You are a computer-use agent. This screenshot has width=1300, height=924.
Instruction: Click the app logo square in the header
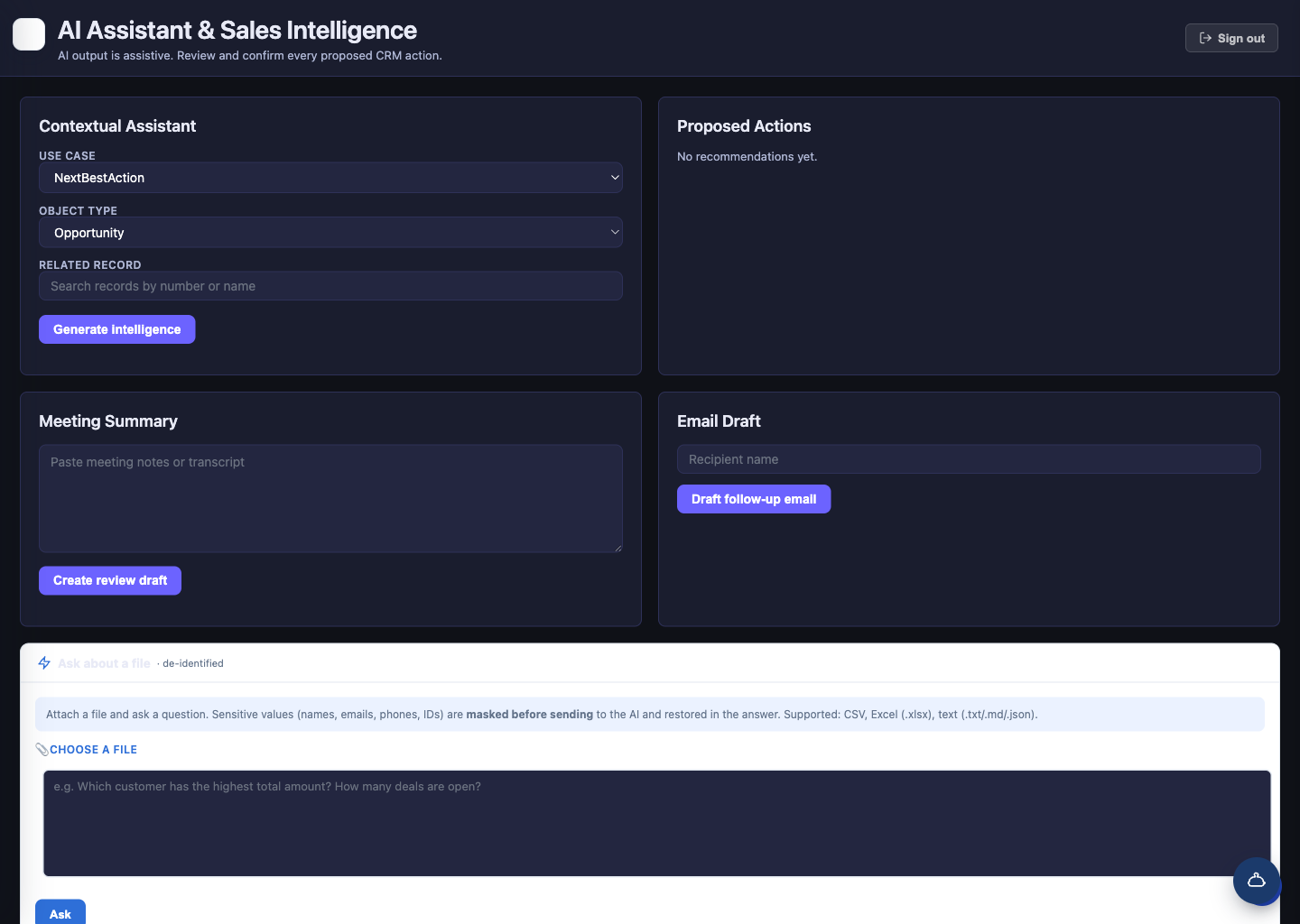[29, 34]
